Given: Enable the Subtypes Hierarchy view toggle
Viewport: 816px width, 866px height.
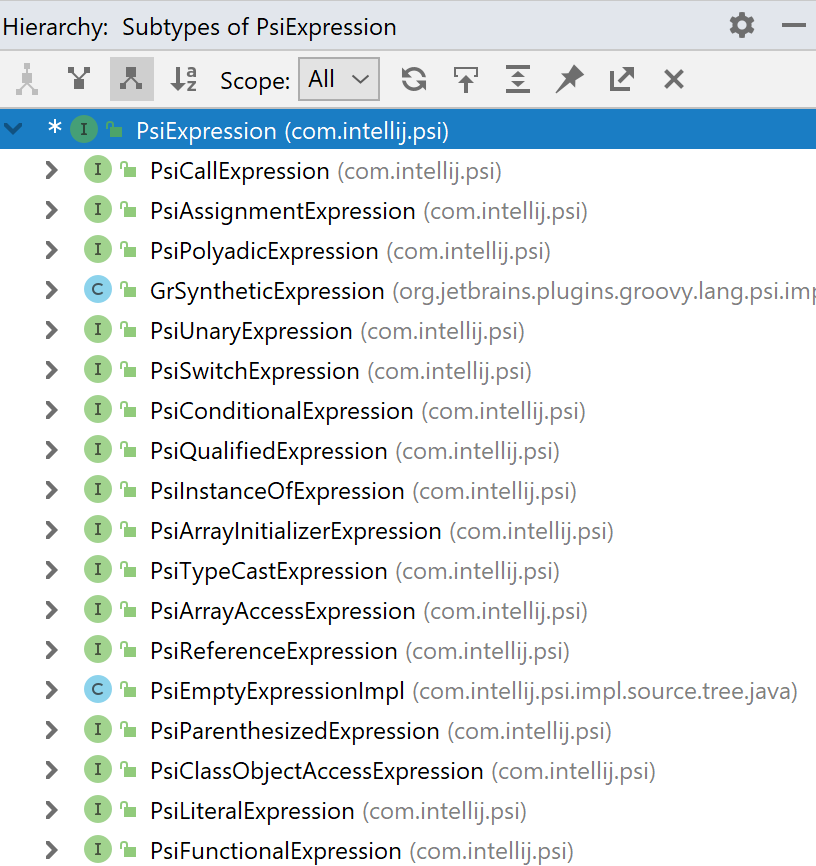Looking at the screenshot, I should [x=131, y=79].
